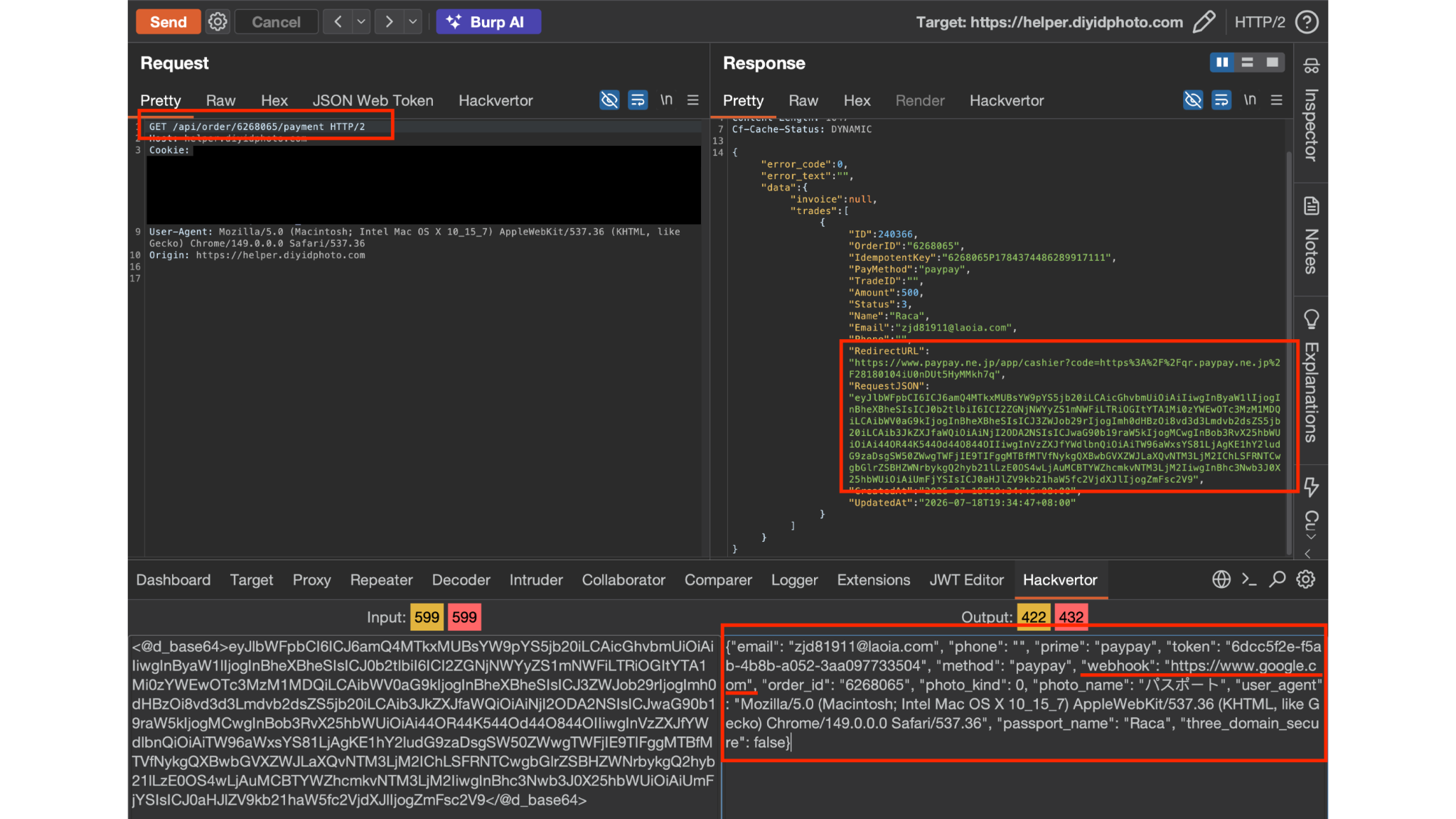Screen dimensions: 1456x819
Task: Switch Request view to Hex tab
Action: click(x=274, y=101)
